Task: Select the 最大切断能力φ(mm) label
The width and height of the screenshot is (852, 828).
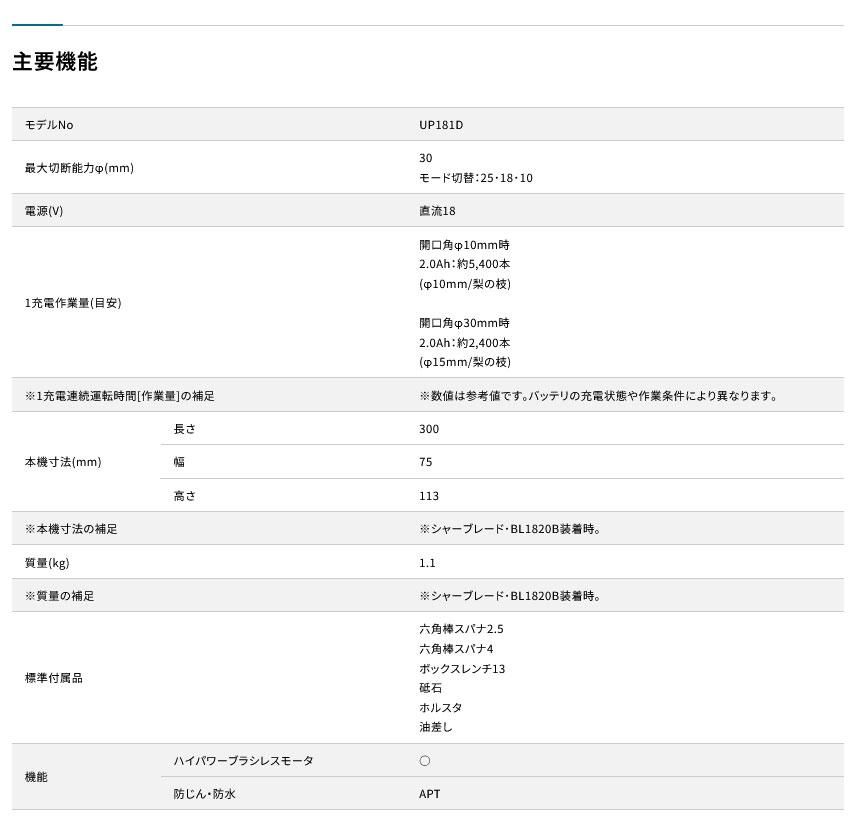Action: point(79,168)
